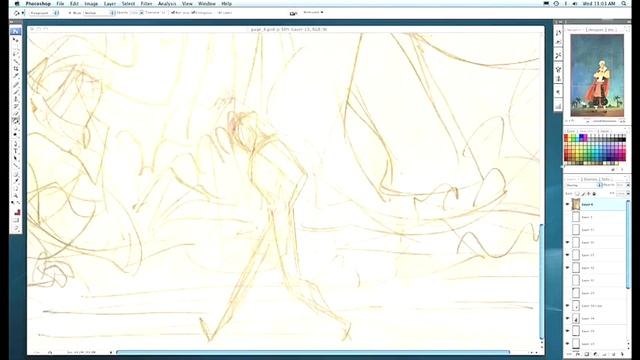640x360 pixels.
Task: Toggle lock image pixels
Action: [x=583, y=193]
